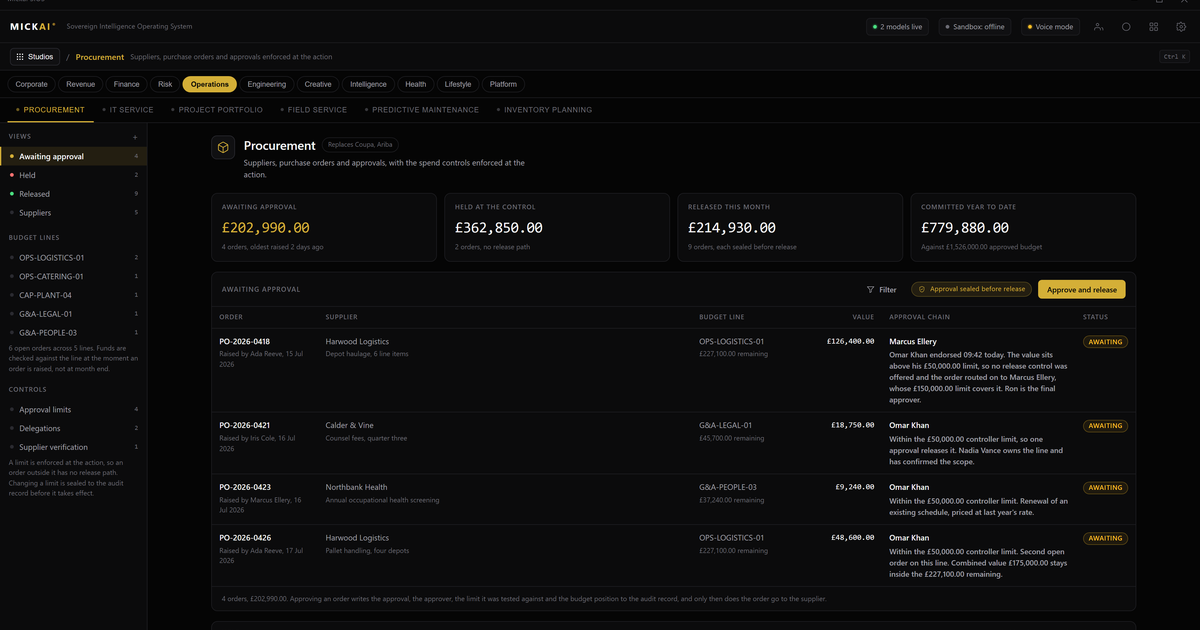
Task: Select budget line OPS-CATERING-01
Action: (73, 276)
